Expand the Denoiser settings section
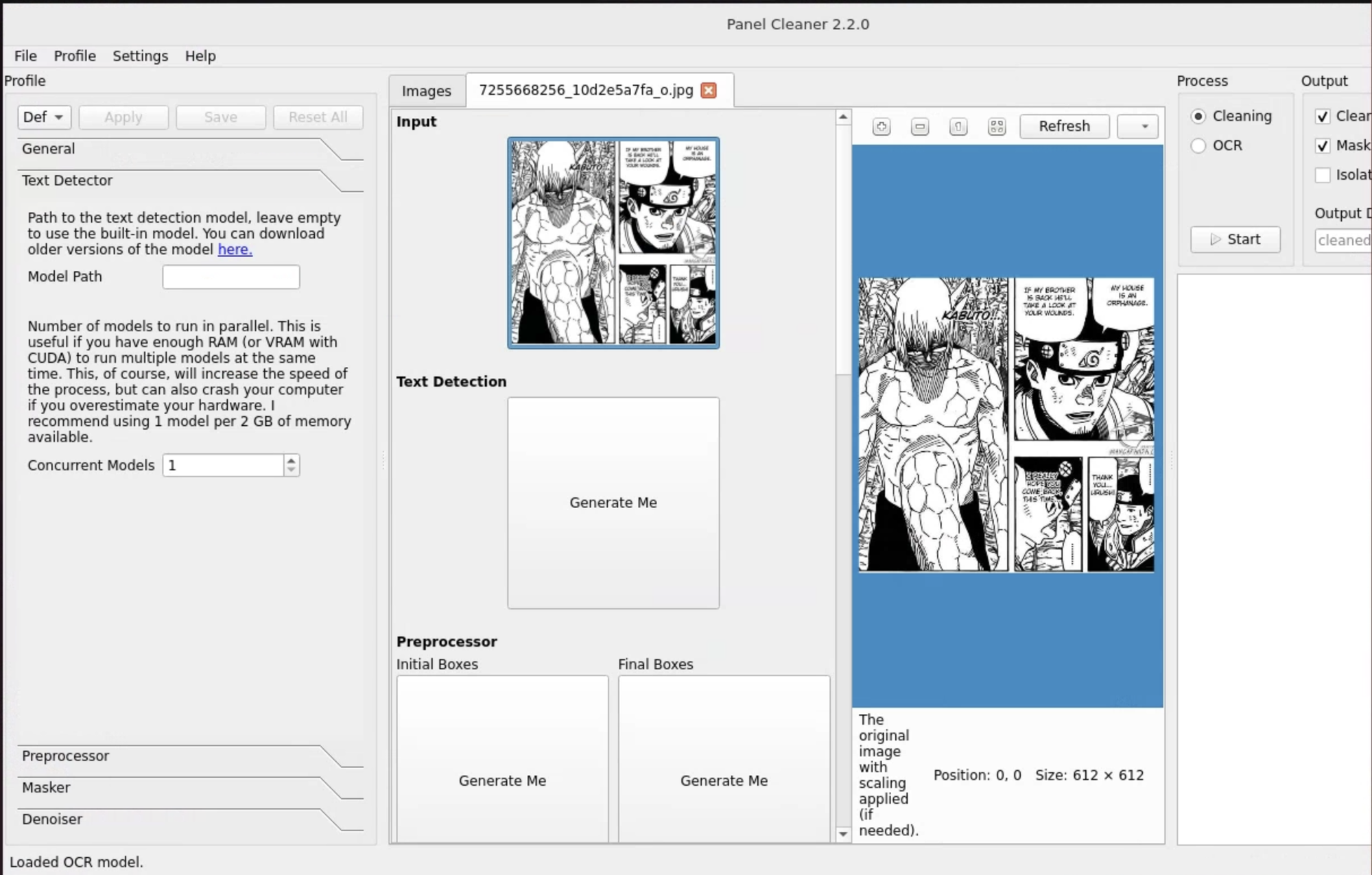The width and height of the screenshot is (1372, 875). pyautogui.click(x=52, y=819)
